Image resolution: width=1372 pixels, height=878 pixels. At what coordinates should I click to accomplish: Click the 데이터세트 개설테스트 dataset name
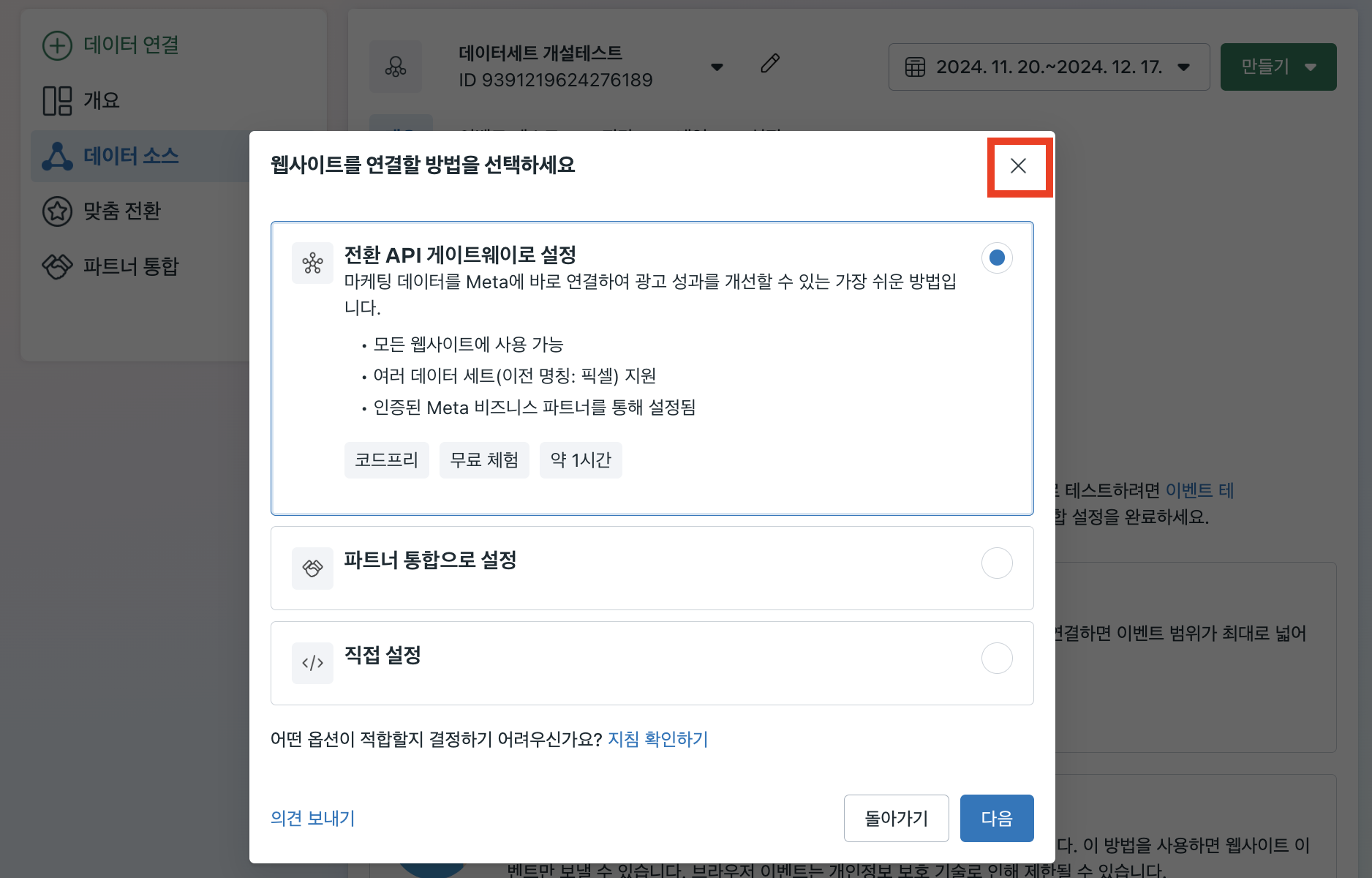pyautogui.click(x=540, y=53)
